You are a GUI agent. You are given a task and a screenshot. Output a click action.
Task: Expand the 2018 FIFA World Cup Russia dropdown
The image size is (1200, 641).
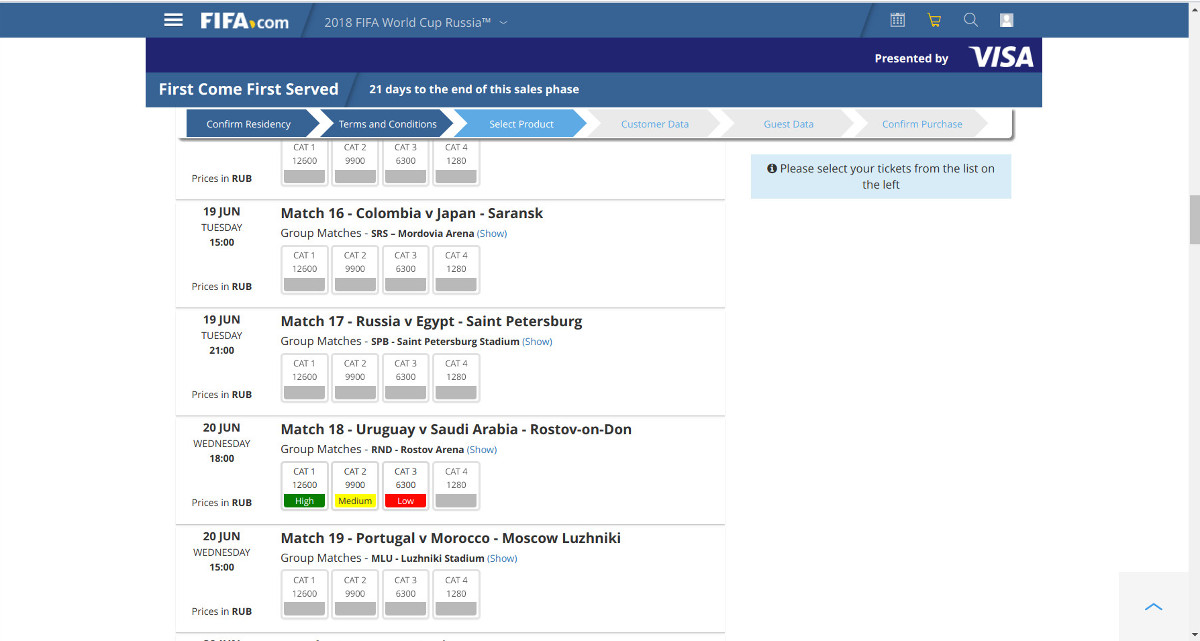tap(415, 22)
